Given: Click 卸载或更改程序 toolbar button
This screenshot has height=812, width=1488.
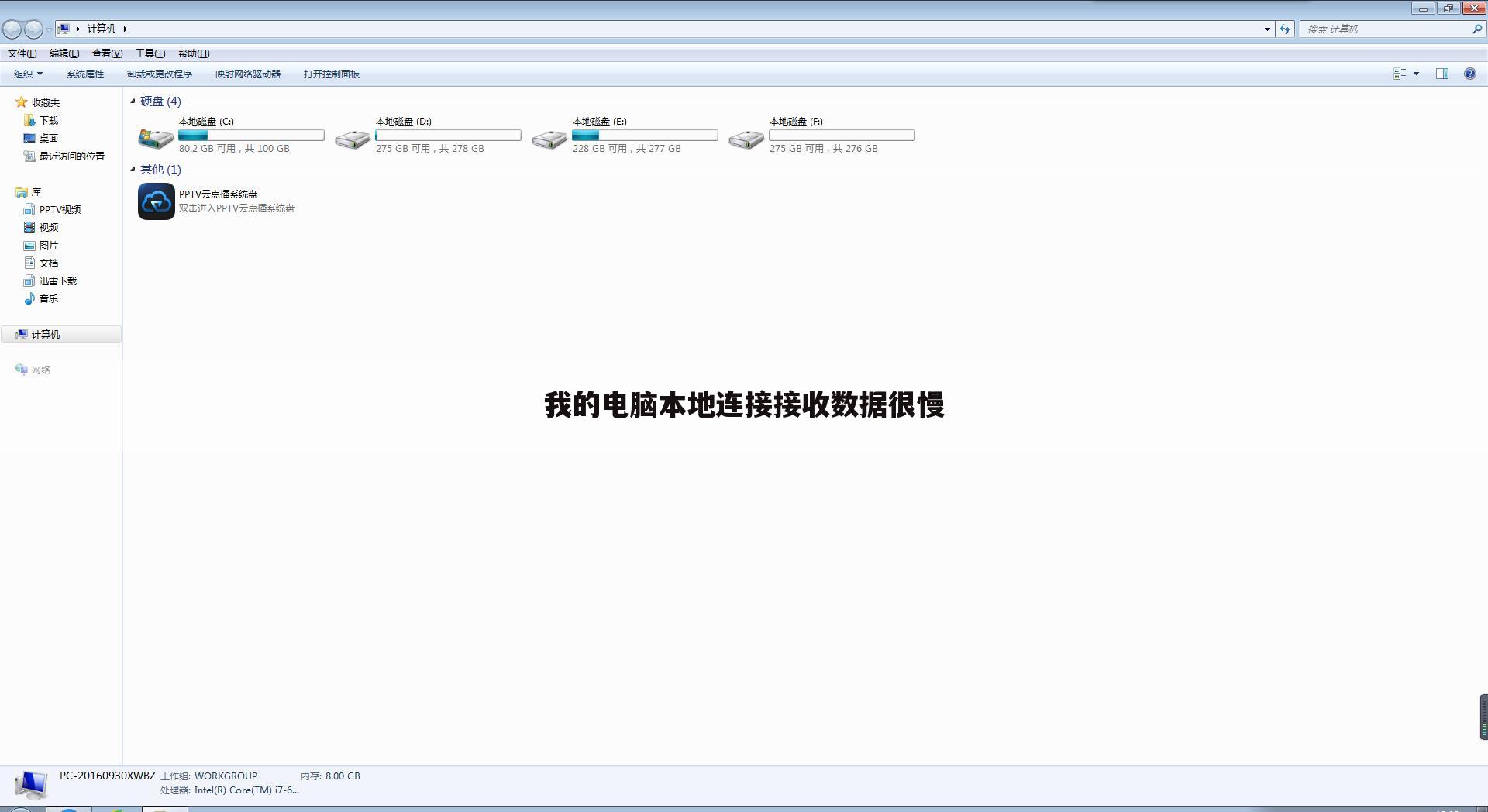Looking at the screenshot, I should click(x=160, y=74).
